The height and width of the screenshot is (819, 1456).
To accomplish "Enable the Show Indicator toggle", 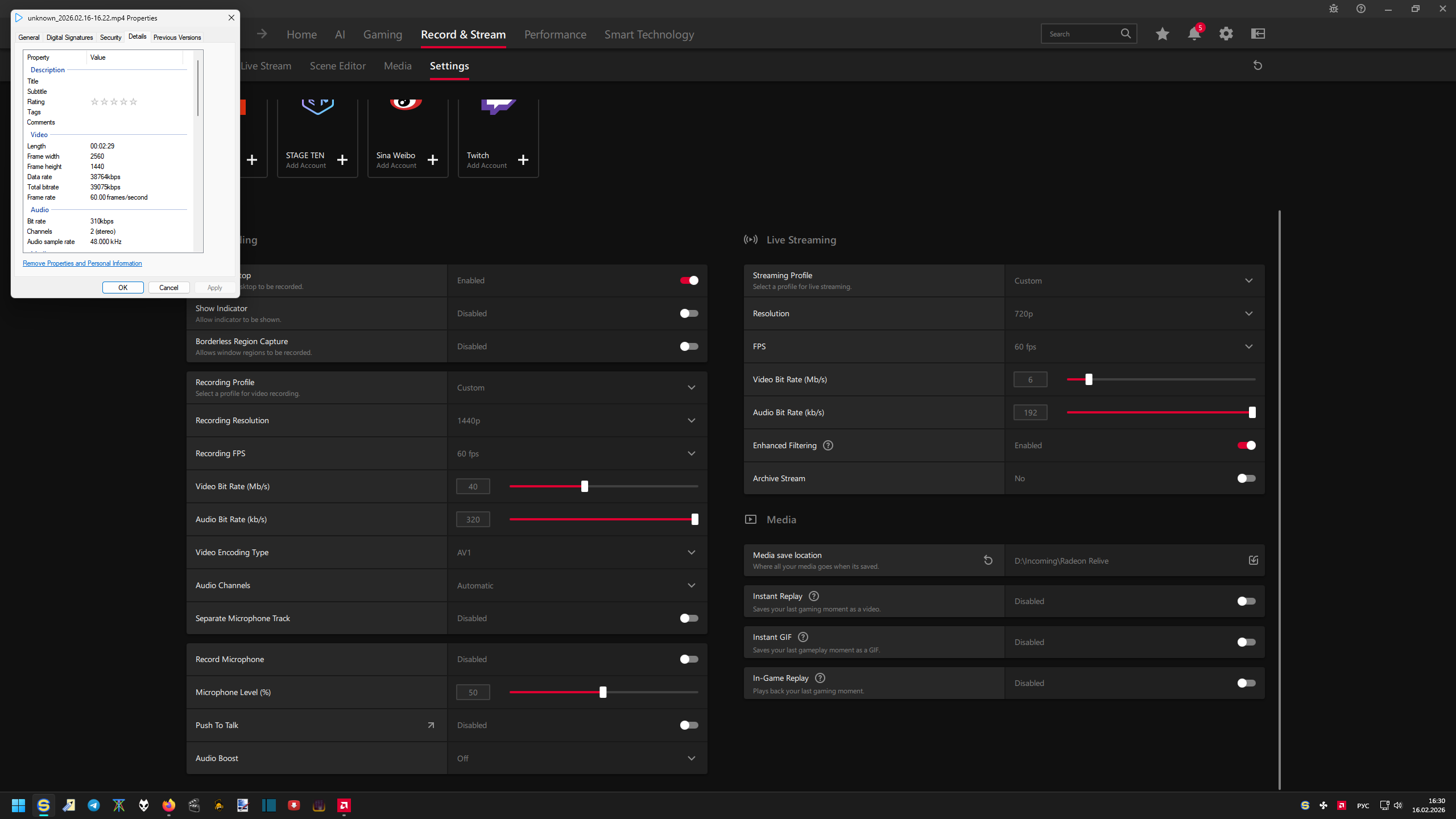I will point(689,313).
